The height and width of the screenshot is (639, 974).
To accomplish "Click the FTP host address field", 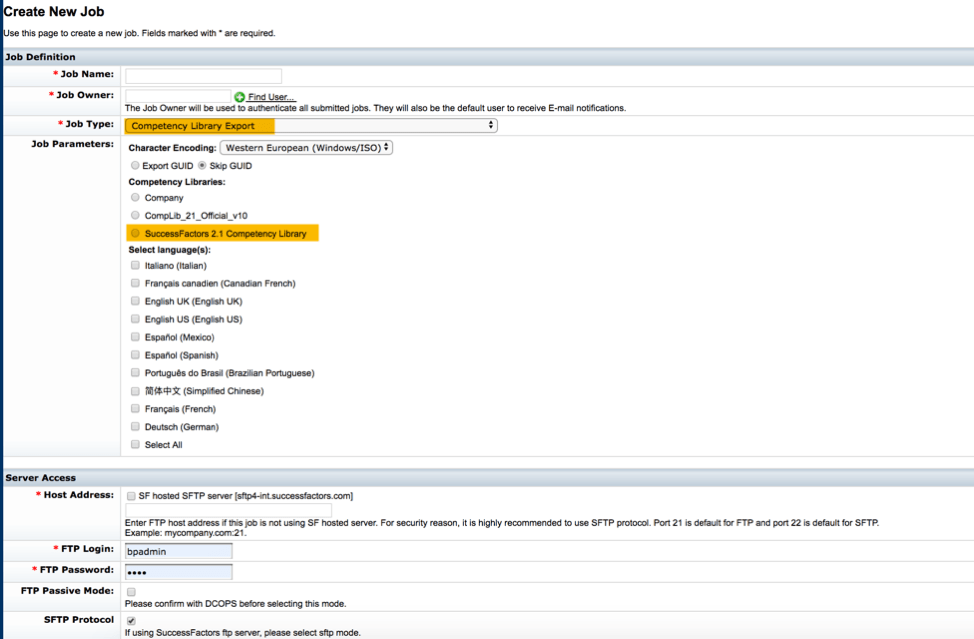I will pyautogui.click(x=228, y=511).
